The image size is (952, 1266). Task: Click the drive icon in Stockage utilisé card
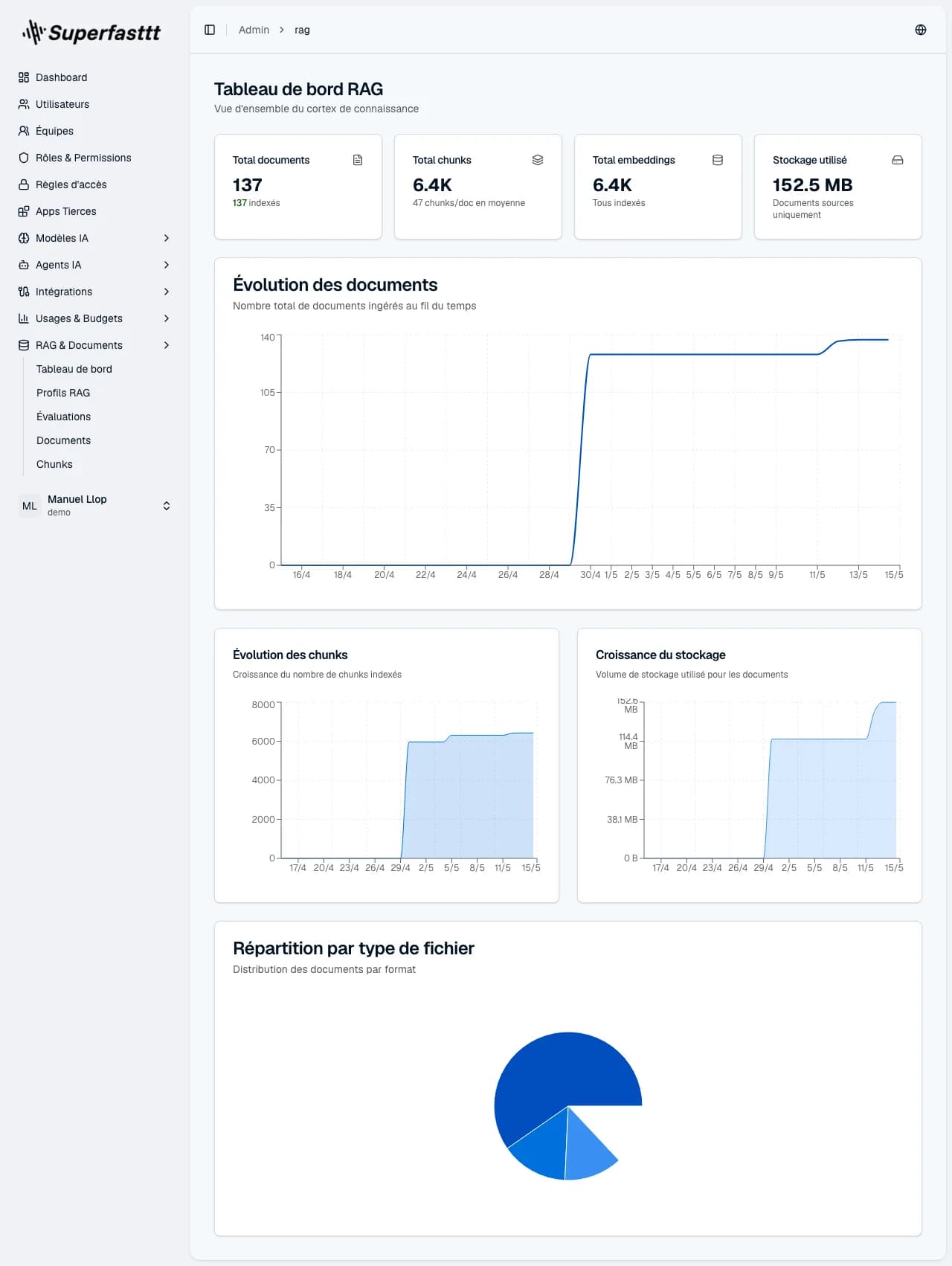tap(898, 160)
